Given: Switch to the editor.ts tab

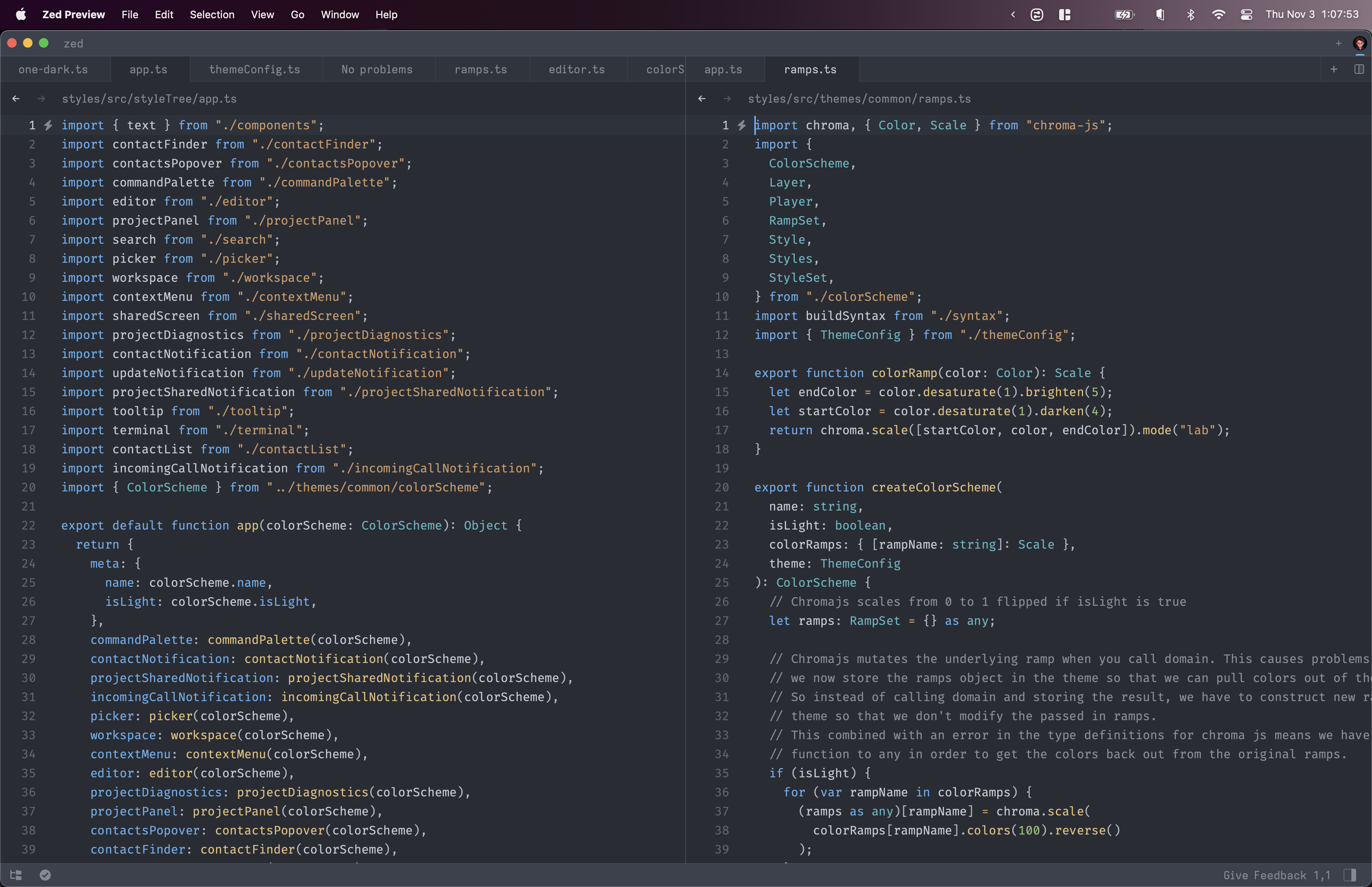Looking at the screenshot, I should pos(577,69).
